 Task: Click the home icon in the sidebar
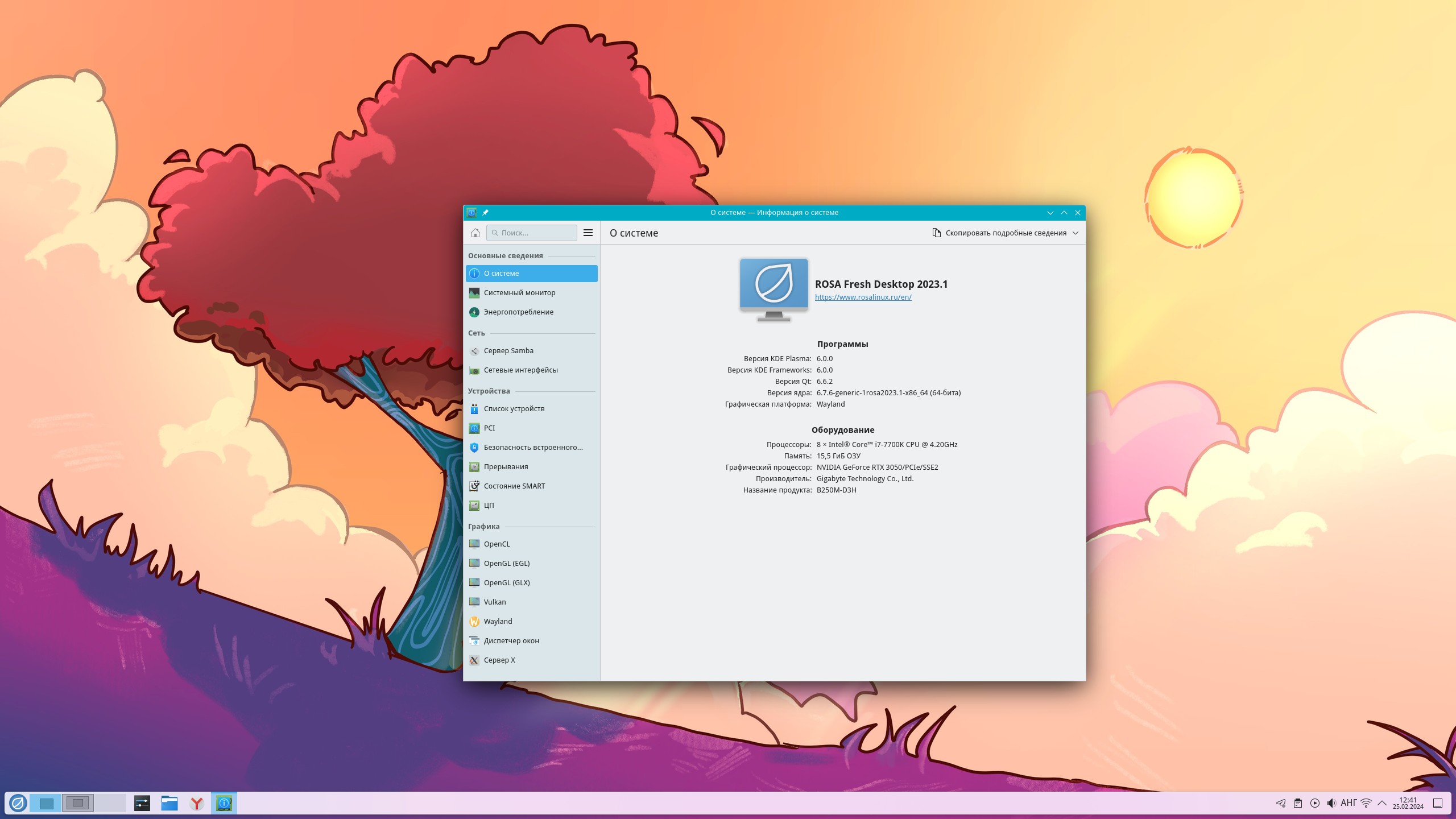[475, 233]
